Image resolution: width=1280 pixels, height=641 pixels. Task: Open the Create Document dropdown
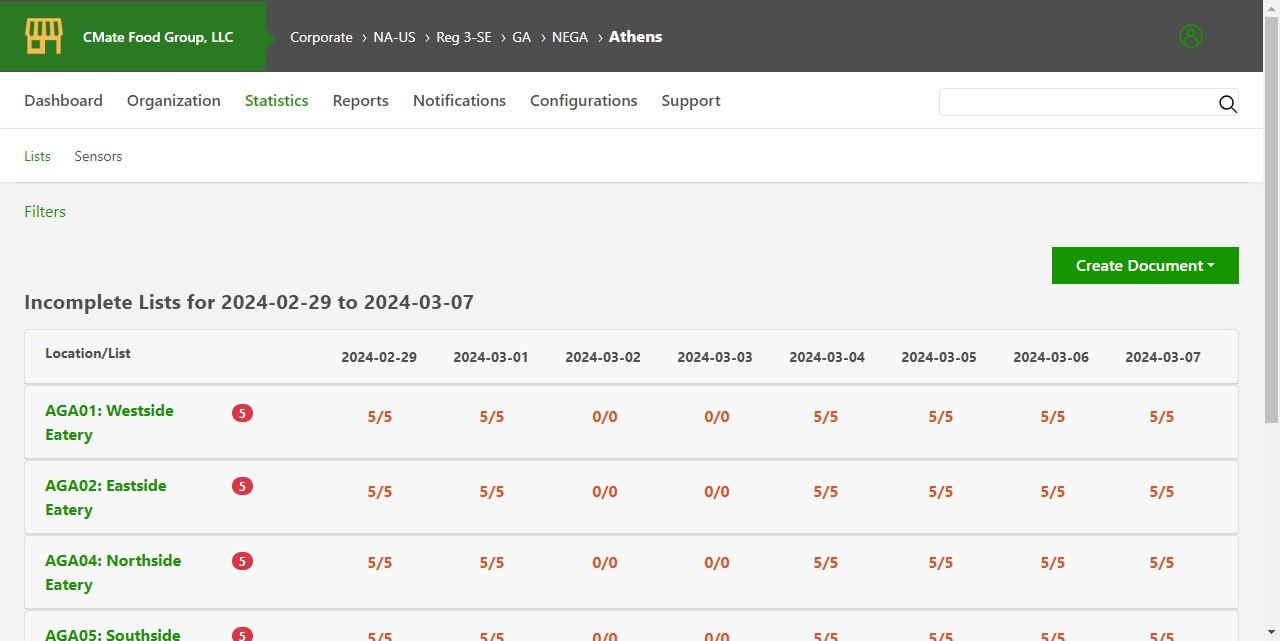(x=1144, y=265)
